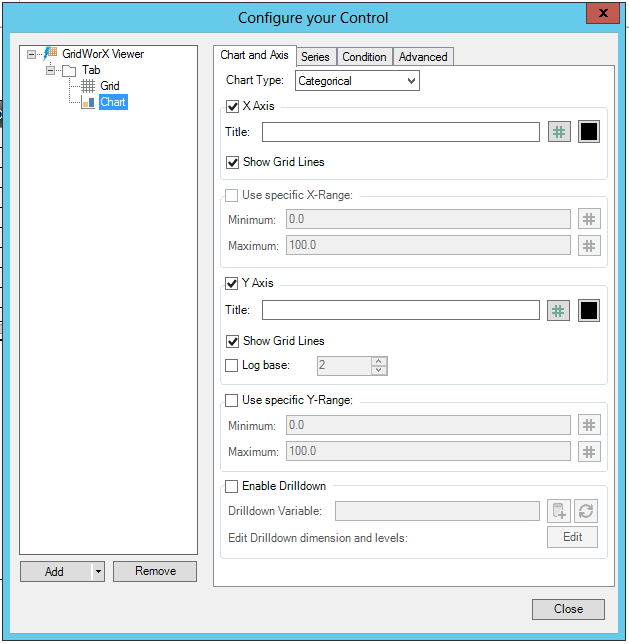Open the X Axis title color swatch
The height and width of the screenshot is (644, 629).
click(589, 132)
